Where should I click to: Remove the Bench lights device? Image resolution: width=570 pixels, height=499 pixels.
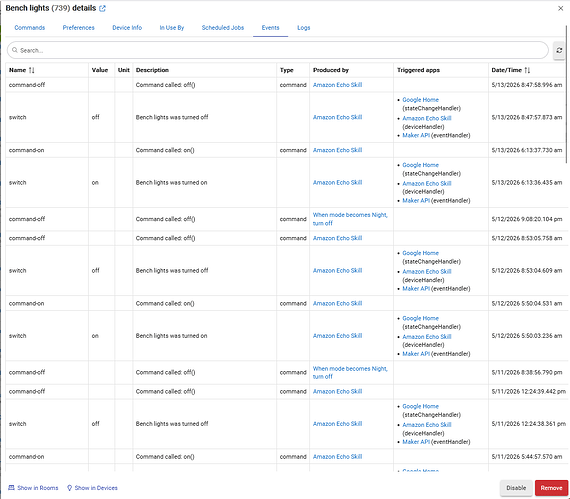(x=551, y=488)
